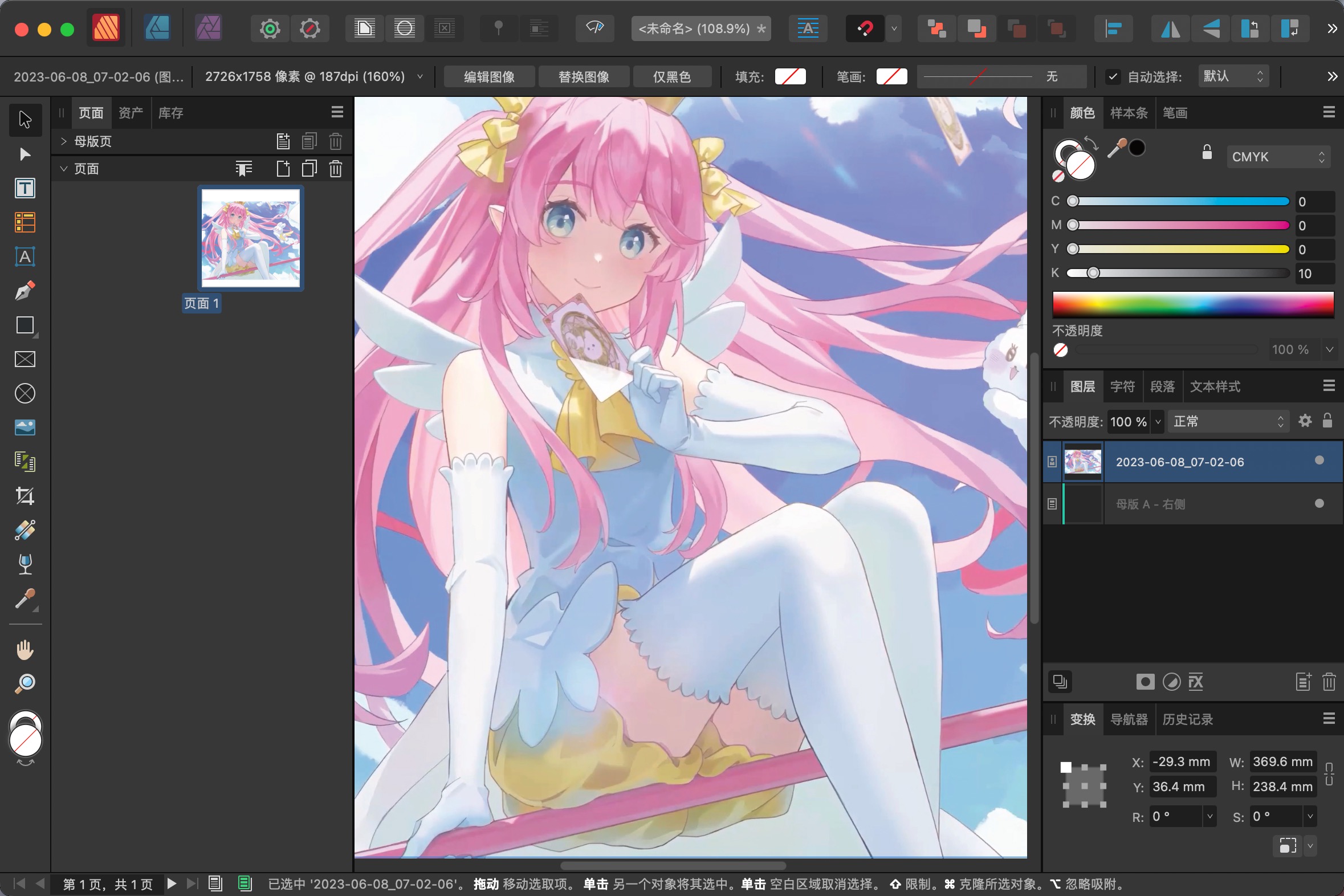Image resolution: width=1344 pixels, height=896 pixels.
Task: Open image resolution info dropdown arrow
Action: 420,76
